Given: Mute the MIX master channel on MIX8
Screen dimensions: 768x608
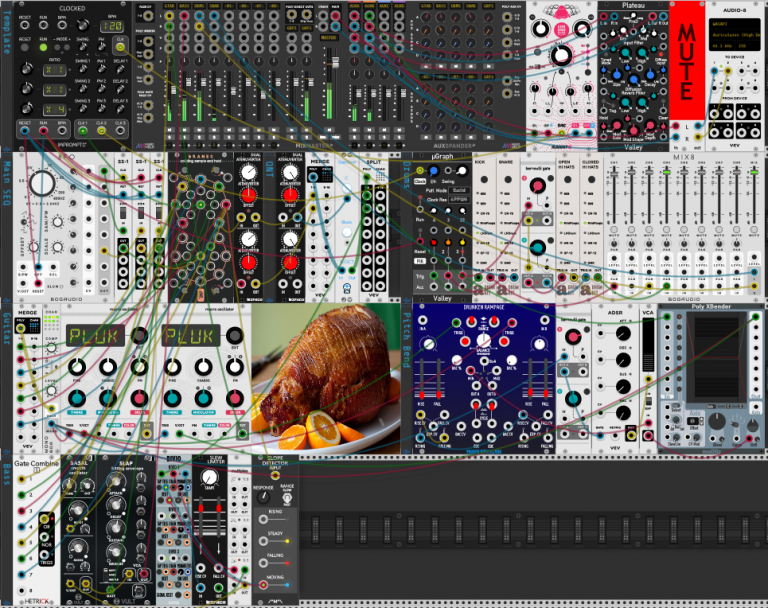Looking at the screenshot, I should [x=754, y=229].
